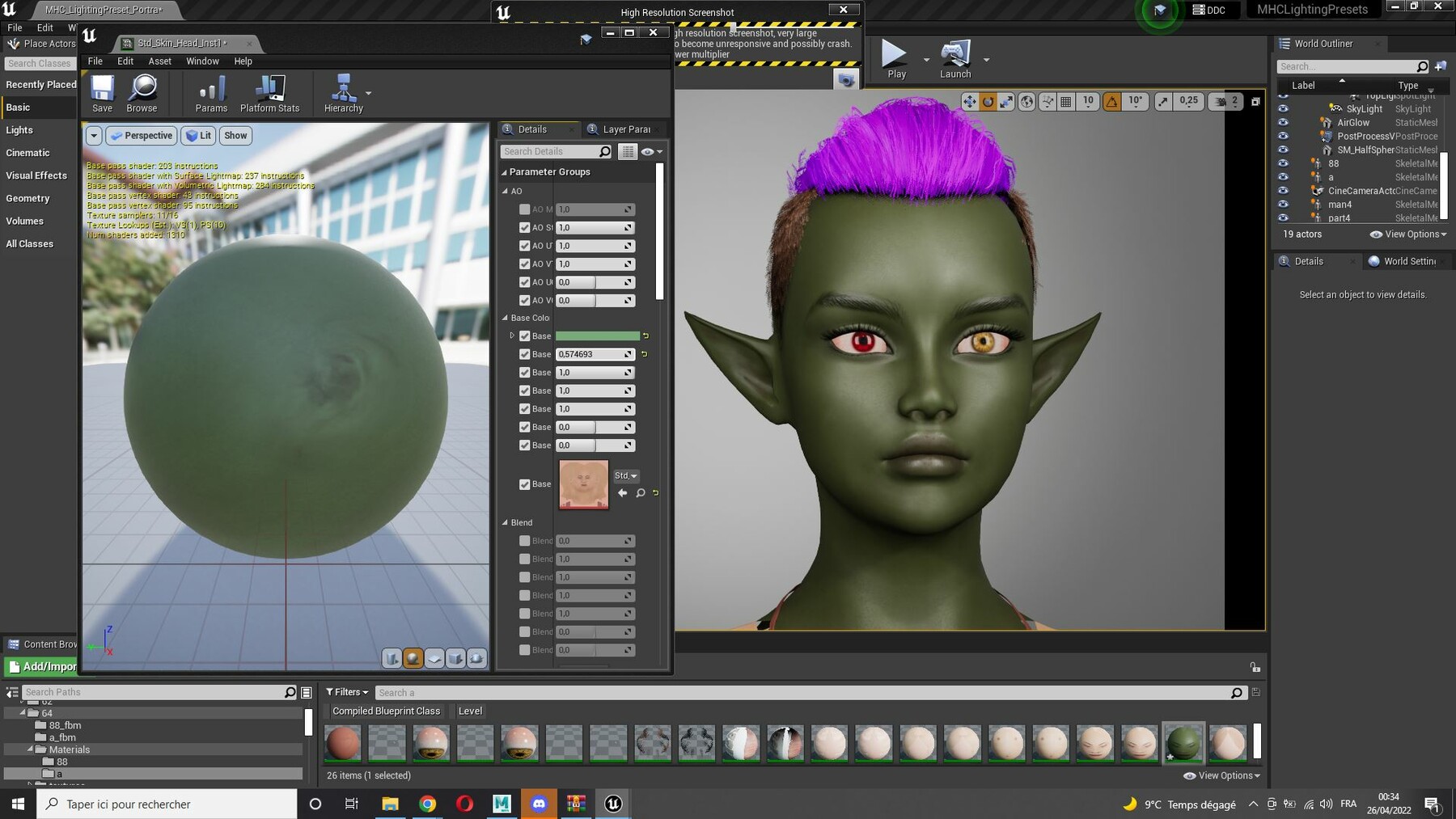
Task: Open the Asset menu in material editor
Action: (x=159, y=61)
